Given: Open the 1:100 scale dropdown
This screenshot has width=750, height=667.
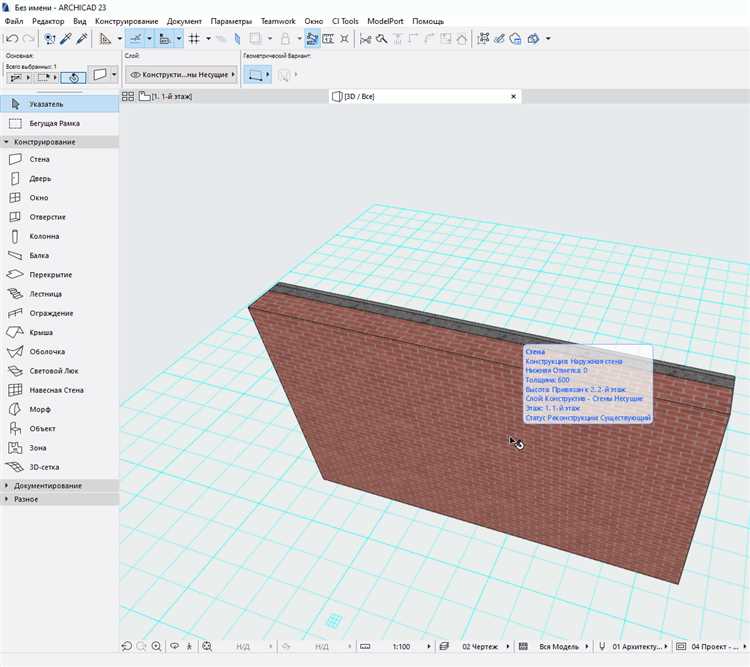Looking at the screenshot, I should tap(400, 647).
